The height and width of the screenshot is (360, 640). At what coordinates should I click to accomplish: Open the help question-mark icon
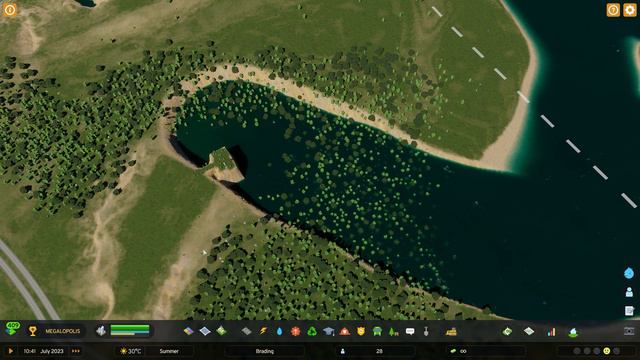[x=613, y=10]
